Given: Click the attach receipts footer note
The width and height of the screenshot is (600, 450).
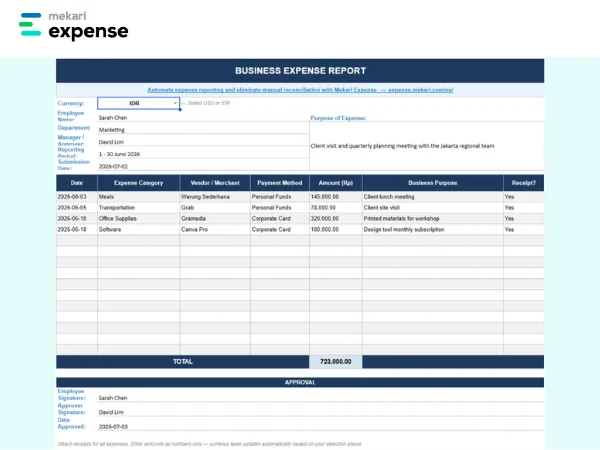Looking at the screenshot, I should pyautogui.click(x=210, y=444).
